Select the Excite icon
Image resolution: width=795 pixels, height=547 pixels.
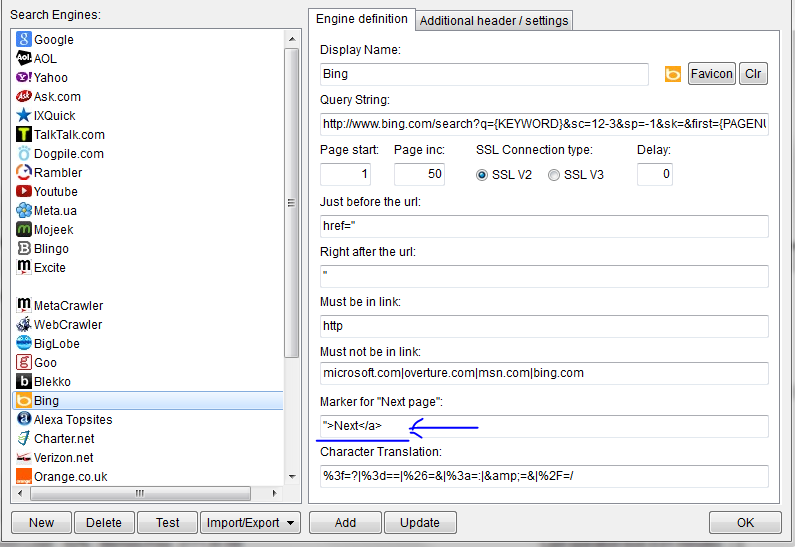click(23, 267)
